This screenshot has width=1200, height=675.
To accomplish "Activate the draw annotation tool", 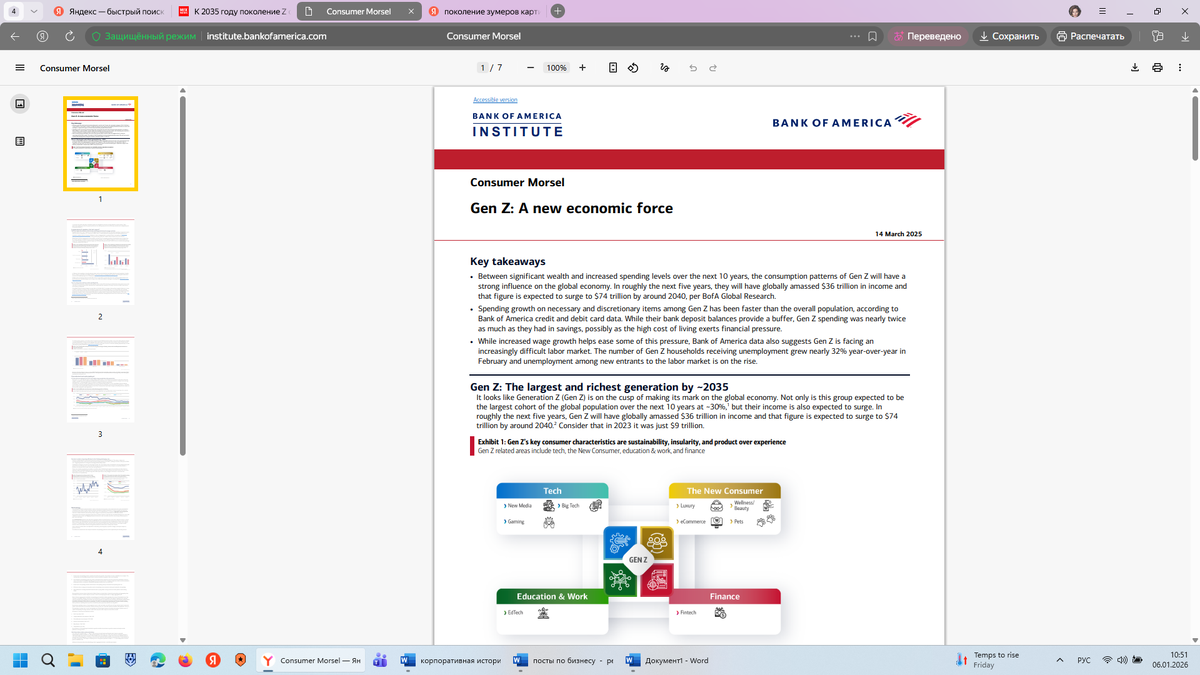I will click(x=664, y=68).
